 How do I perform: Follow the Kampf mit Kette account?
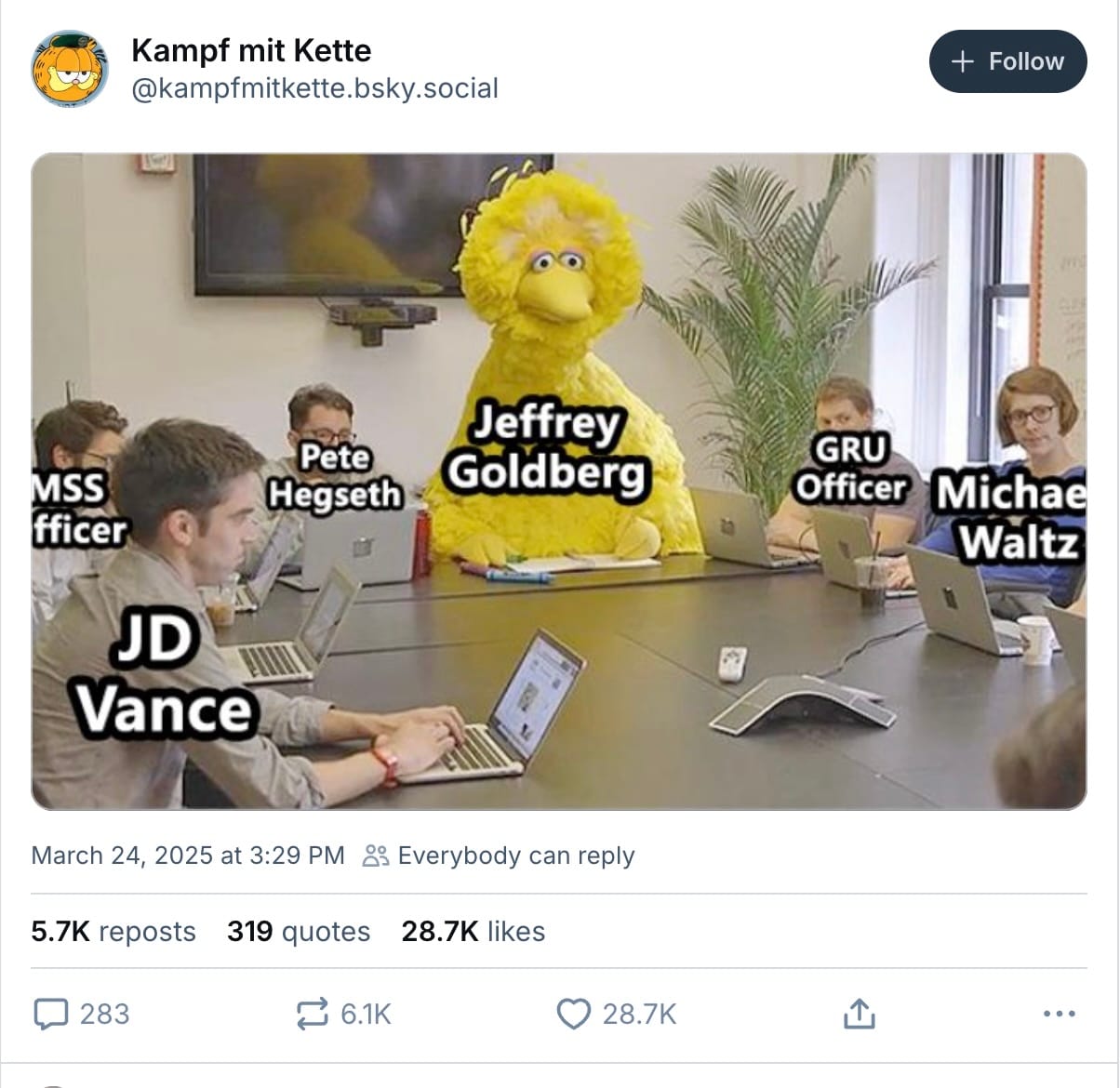pos(1008,61)
